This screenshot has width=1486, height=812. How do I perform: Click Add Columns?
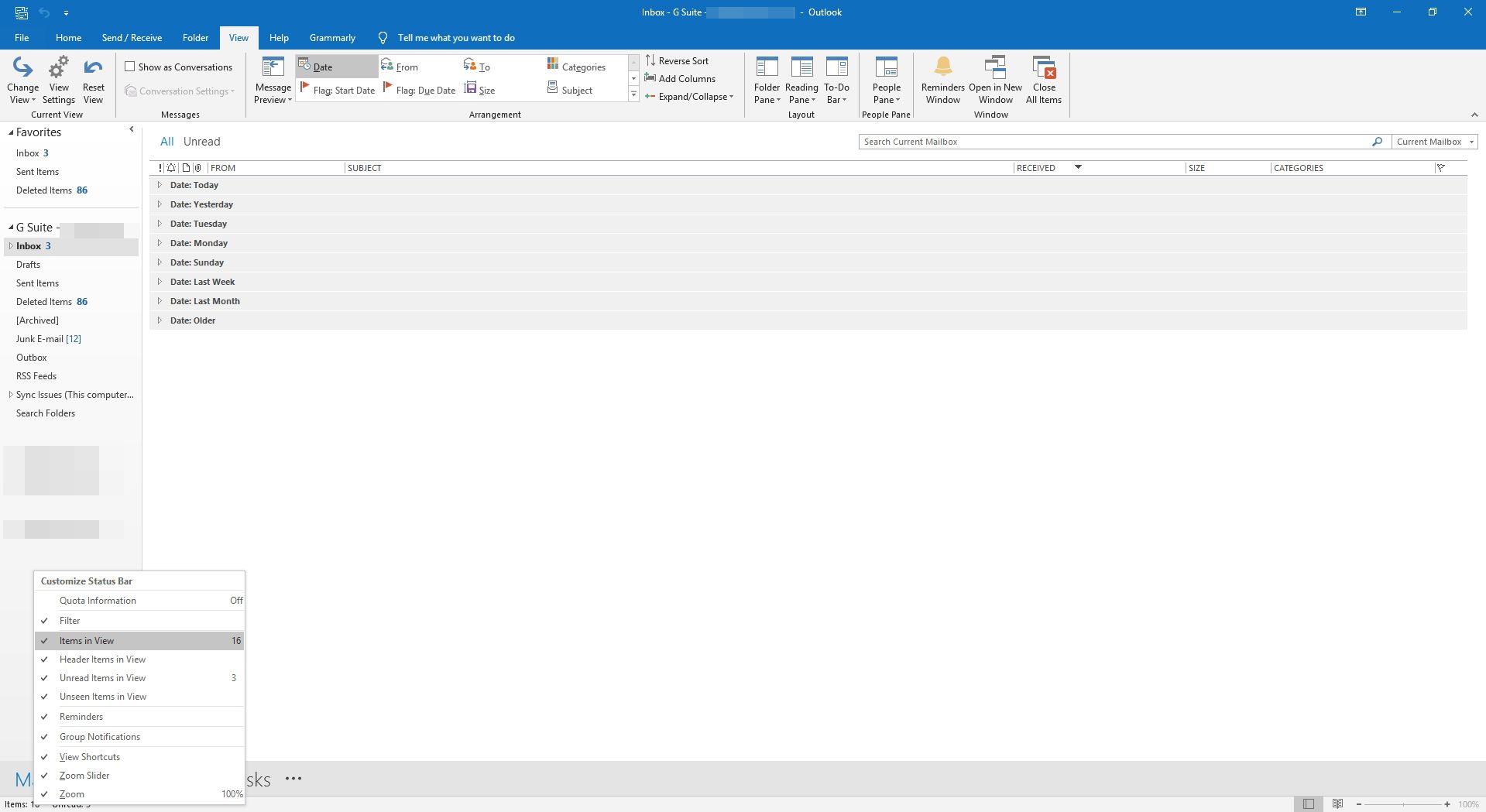680,78
